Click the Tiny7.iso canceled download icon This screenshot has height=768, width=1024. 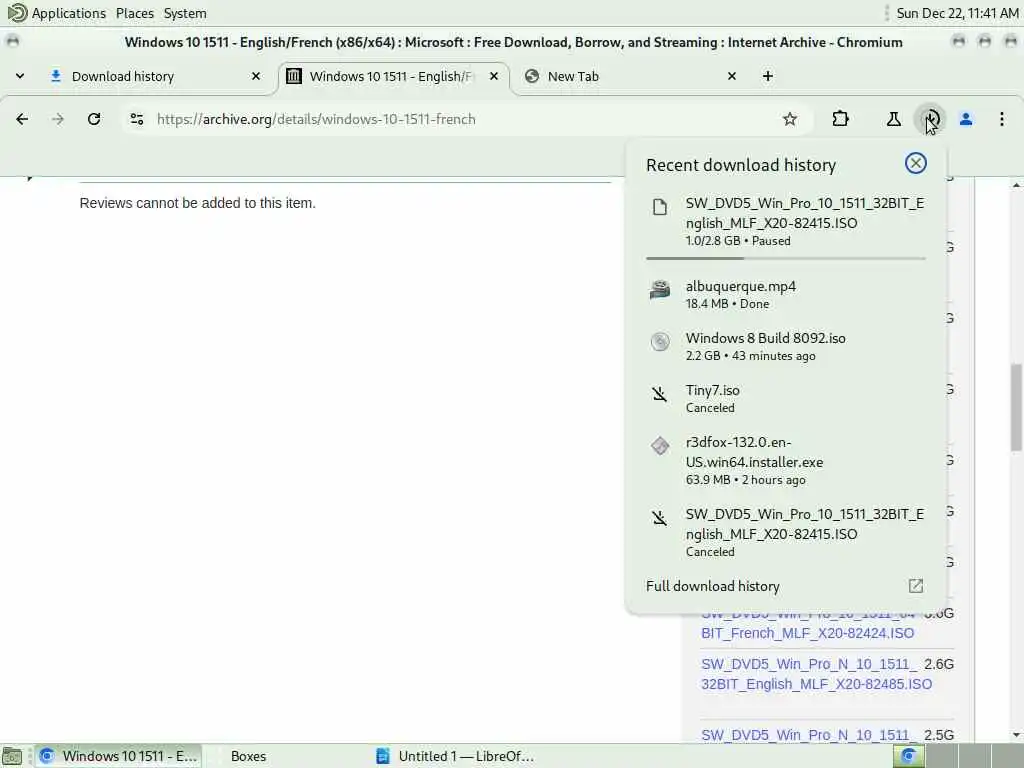click(660, 394)
